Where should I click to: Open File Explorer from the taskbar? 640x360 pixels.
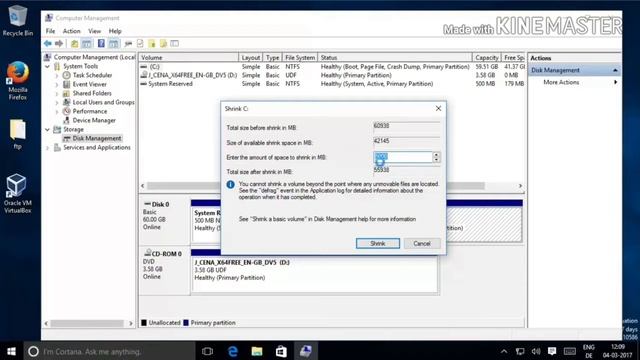click(257, 351)
